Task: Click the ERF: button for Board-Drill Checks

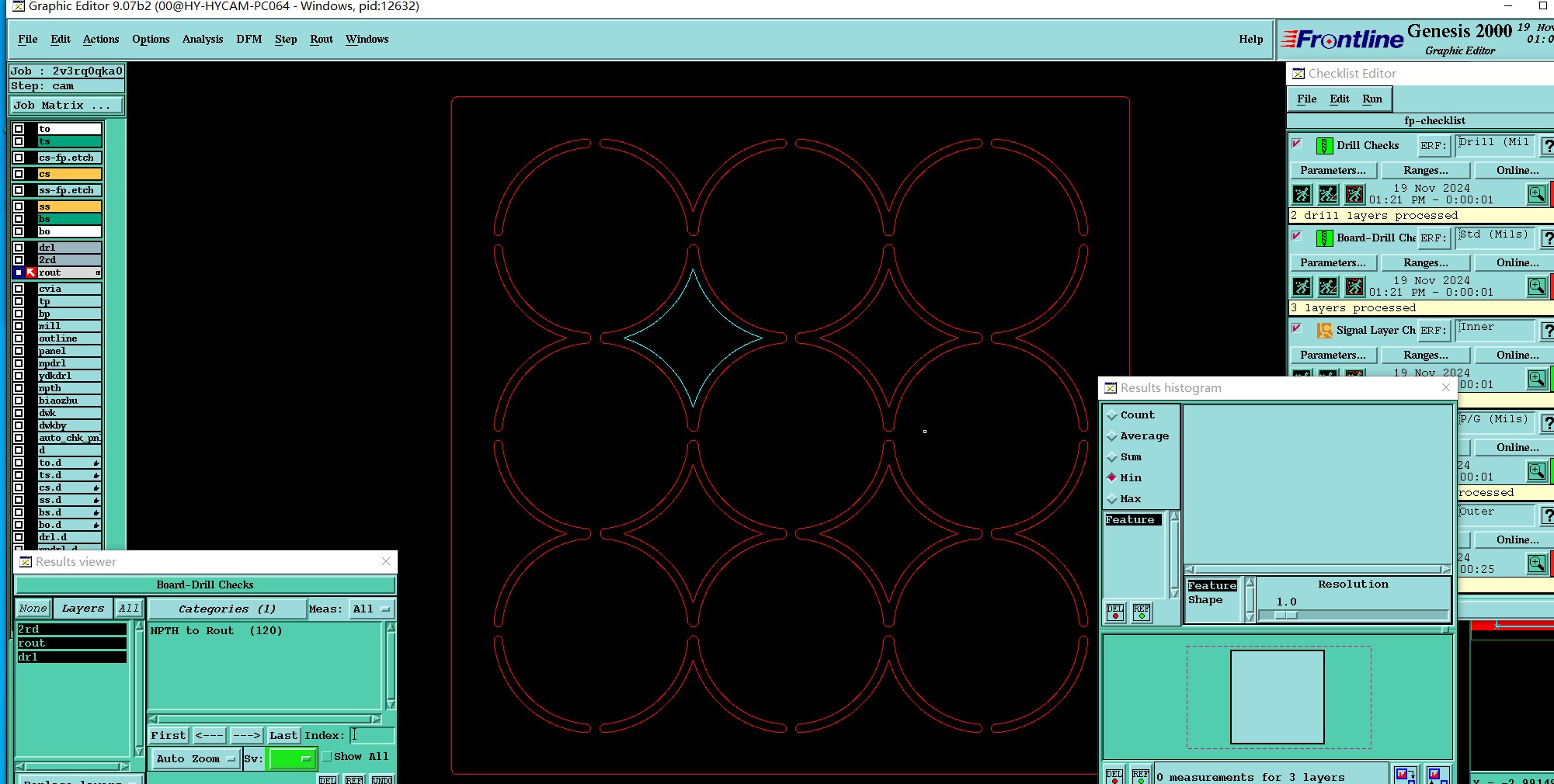Action: [x=1434, y=238]
